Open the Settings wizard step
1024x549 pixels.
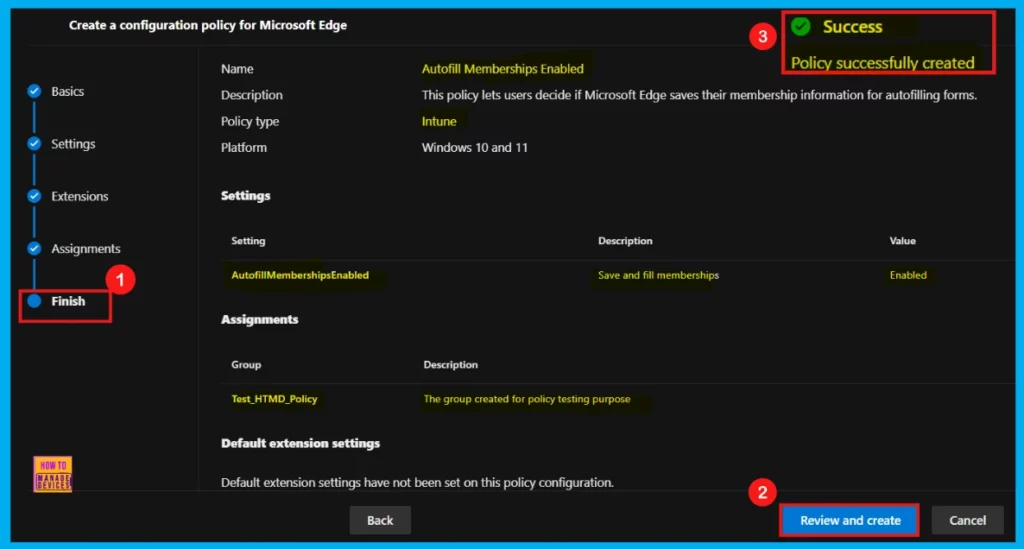click(73, 144)
